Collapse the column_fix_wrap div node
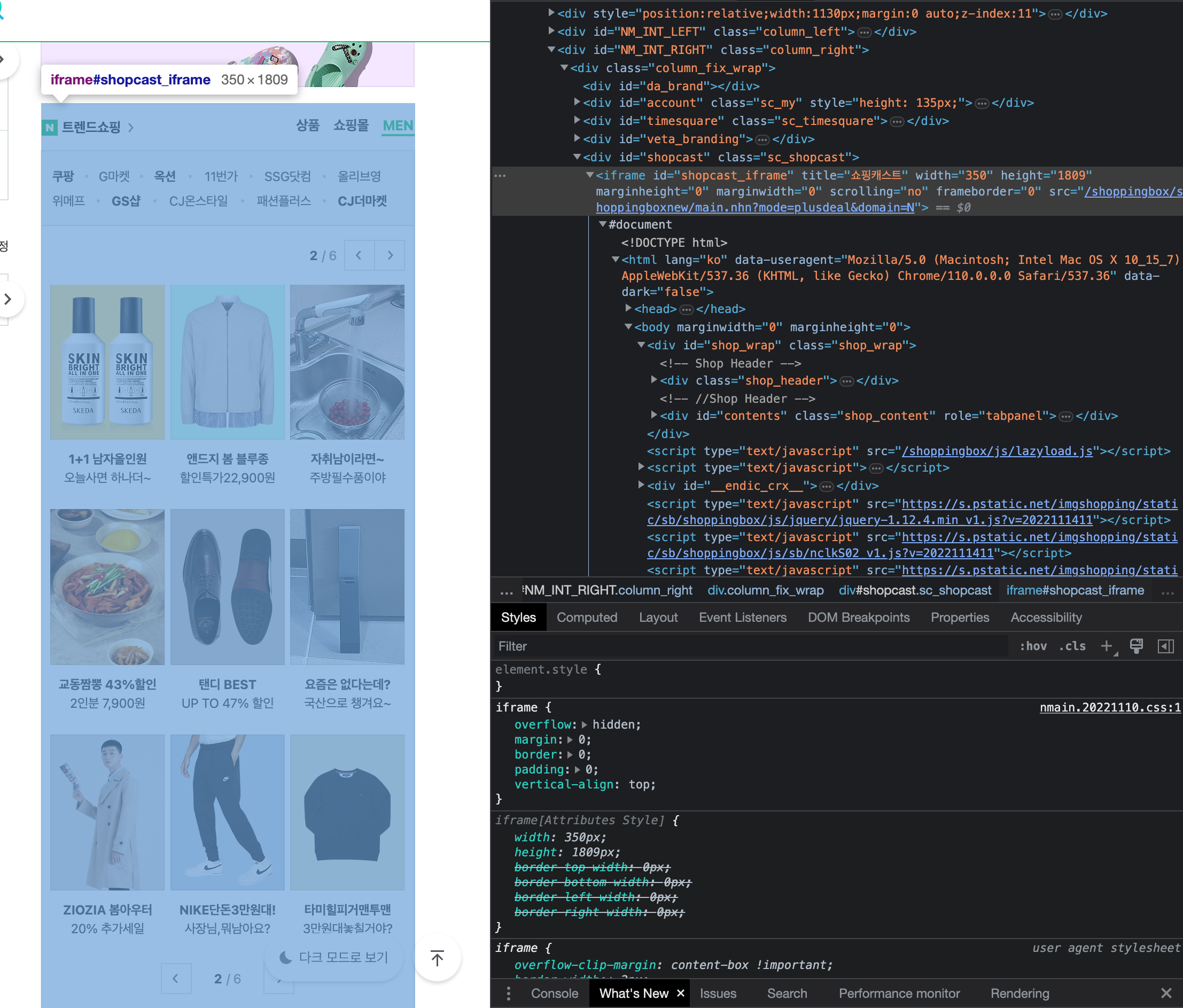 pos(565,68)
